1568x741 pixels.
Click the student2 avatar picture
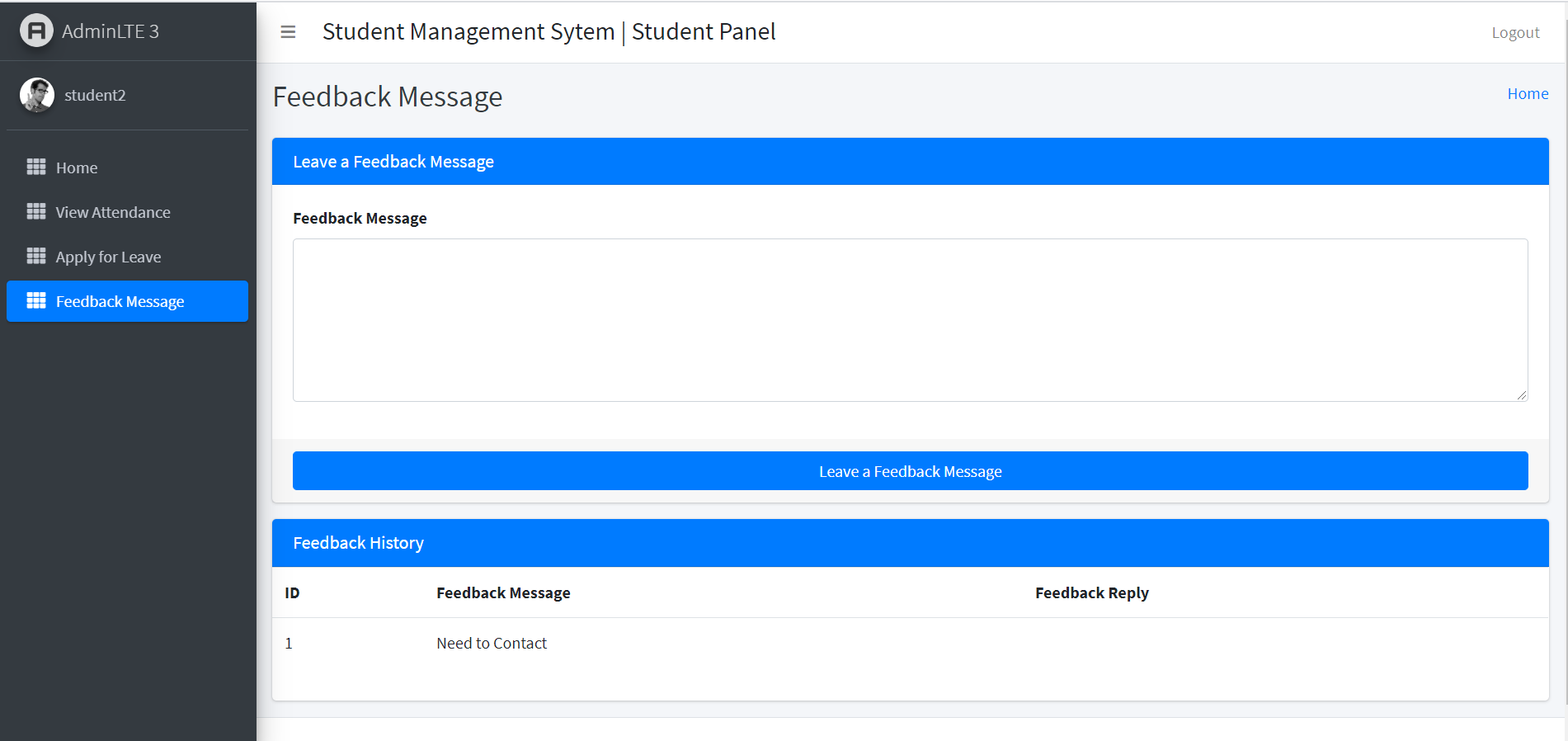[x=37, y=95]
